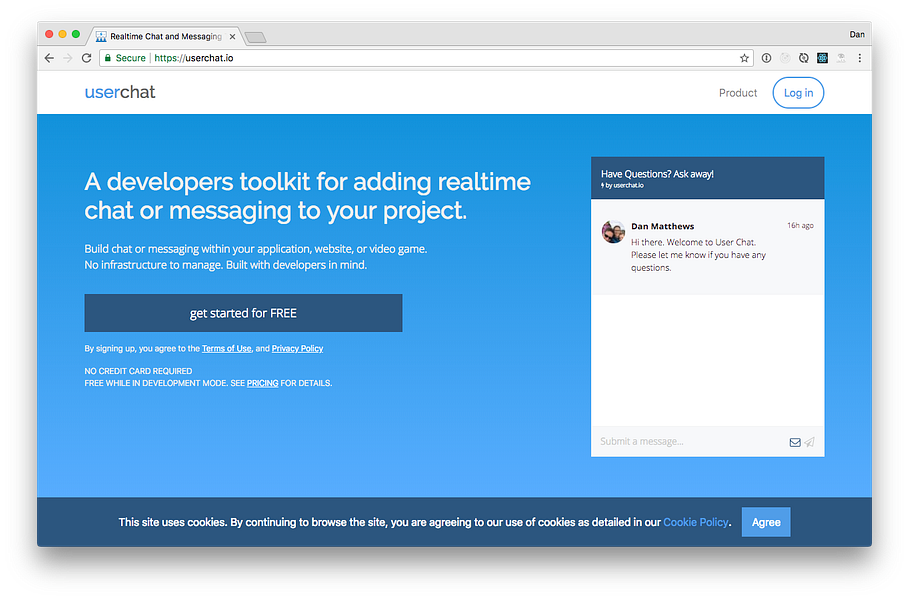Click the circled info extension icon
909x600 pixels.
coord(766,58)
